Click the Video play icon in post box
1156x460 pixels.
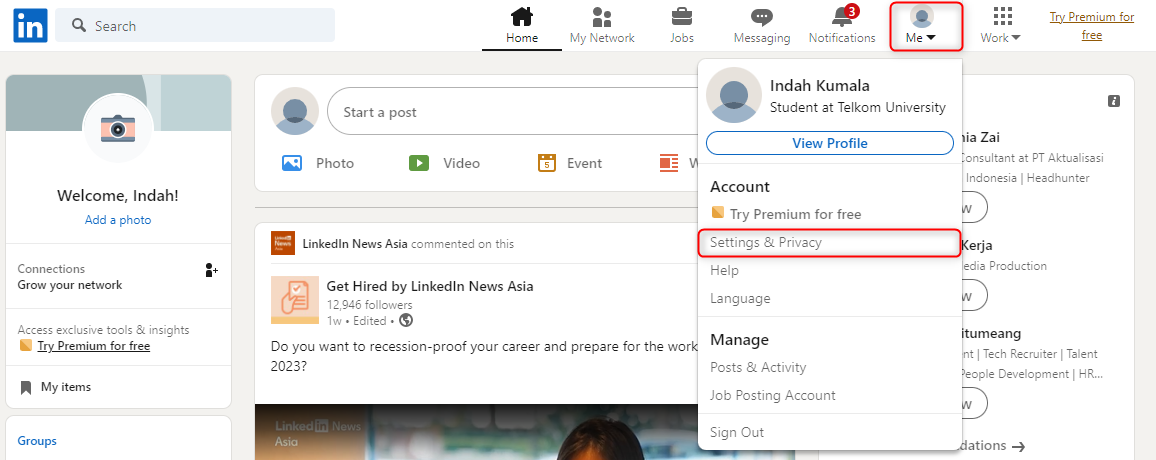click(x=419, y=163)
